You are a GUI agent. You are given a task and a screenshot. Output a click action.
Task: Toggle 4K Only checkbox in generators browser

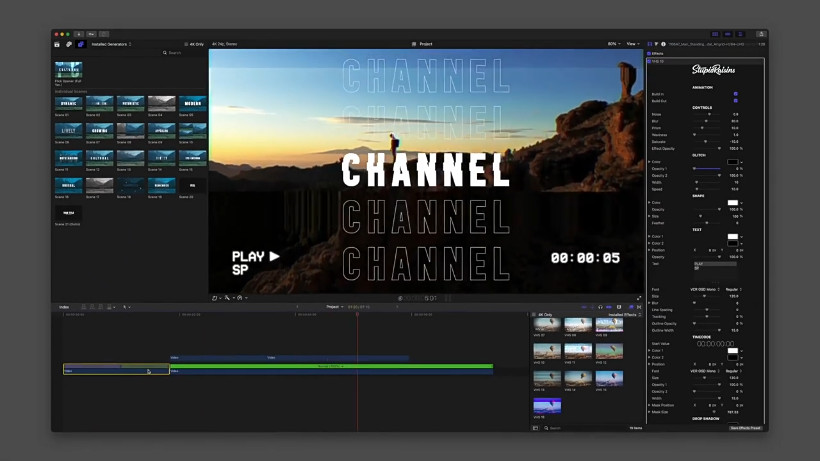[186, 44]
